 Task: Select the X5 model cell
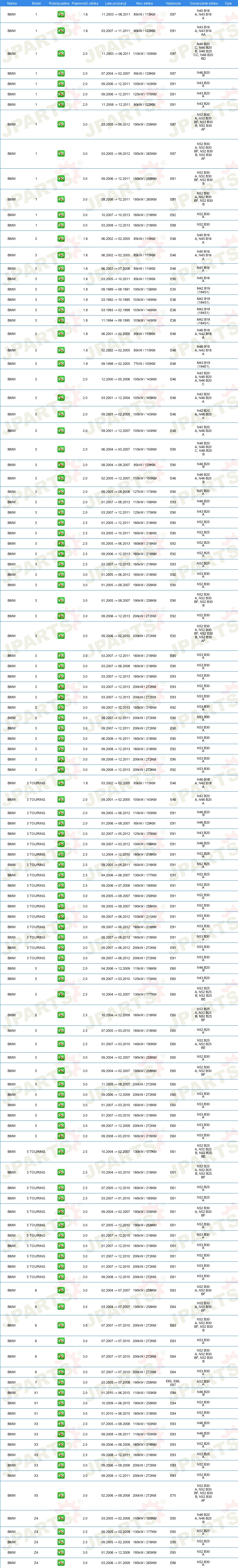tap(36, 1495)
